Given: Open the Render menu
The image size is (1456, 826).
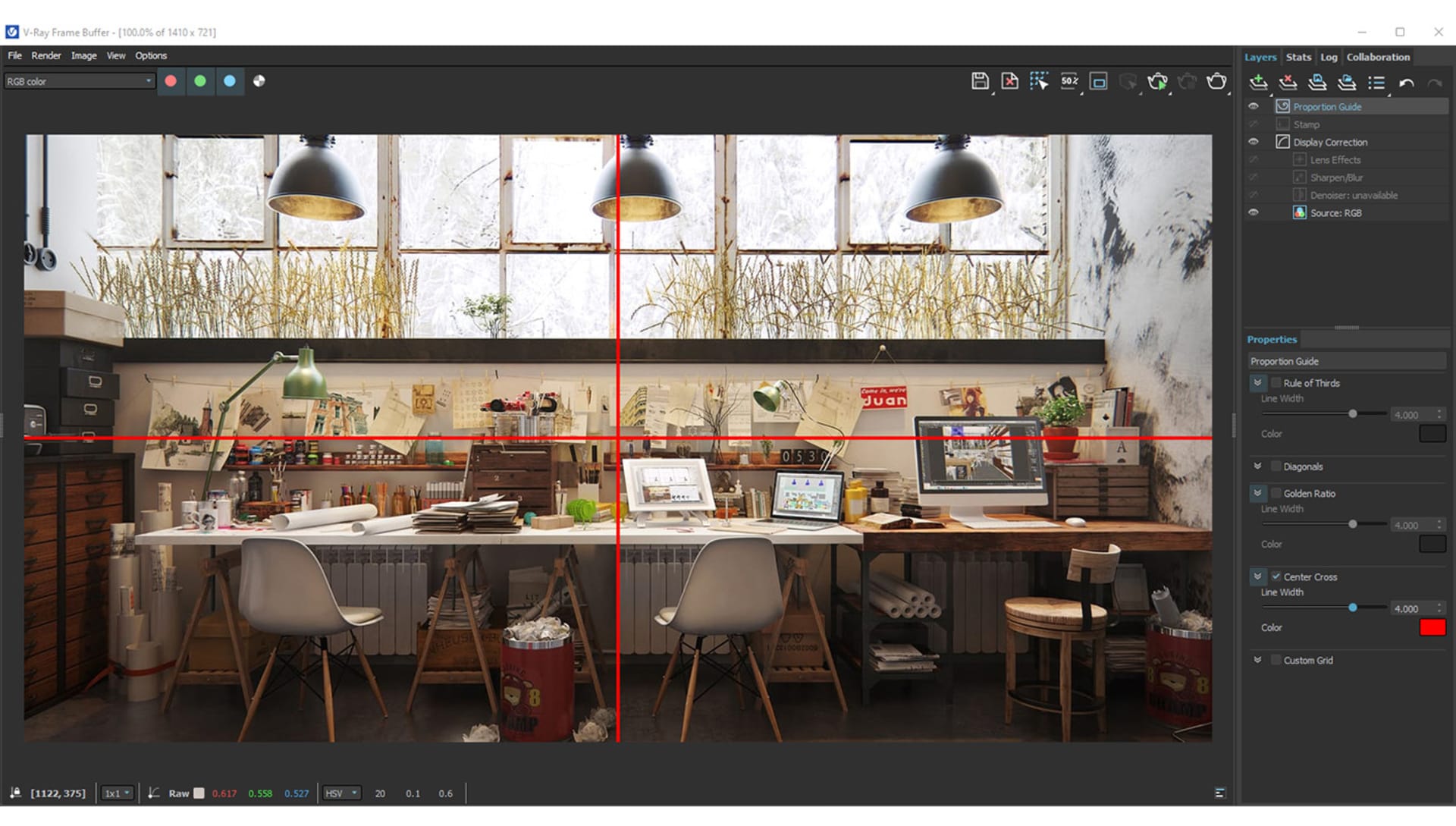Looking at the screenshot, I should 45,55.
